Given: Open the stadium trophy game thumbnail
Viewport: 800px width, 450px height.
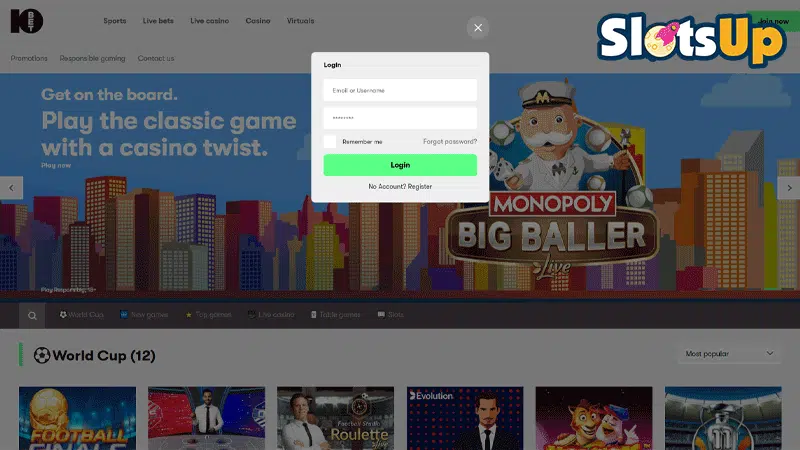Looking at the screenshot, I should [723, 418].
